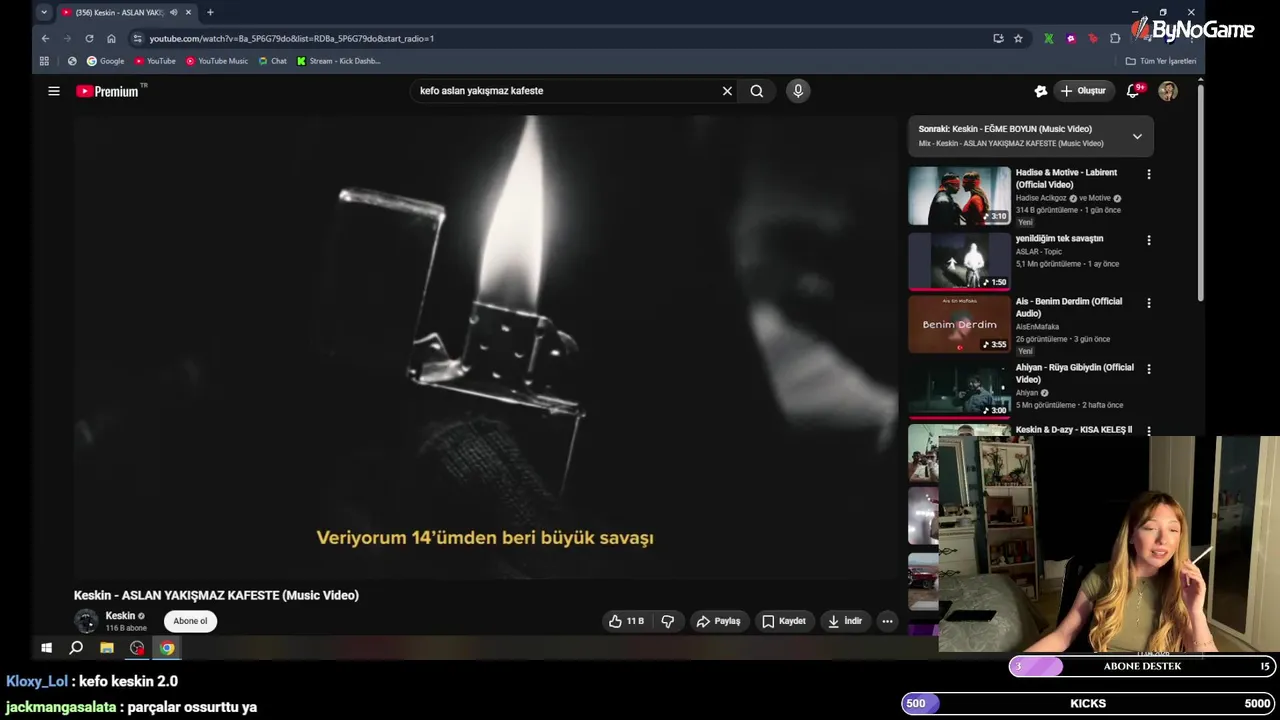Open the account avatar menu
This screenshot has width=1280, height=720.
pos(1168,91)
